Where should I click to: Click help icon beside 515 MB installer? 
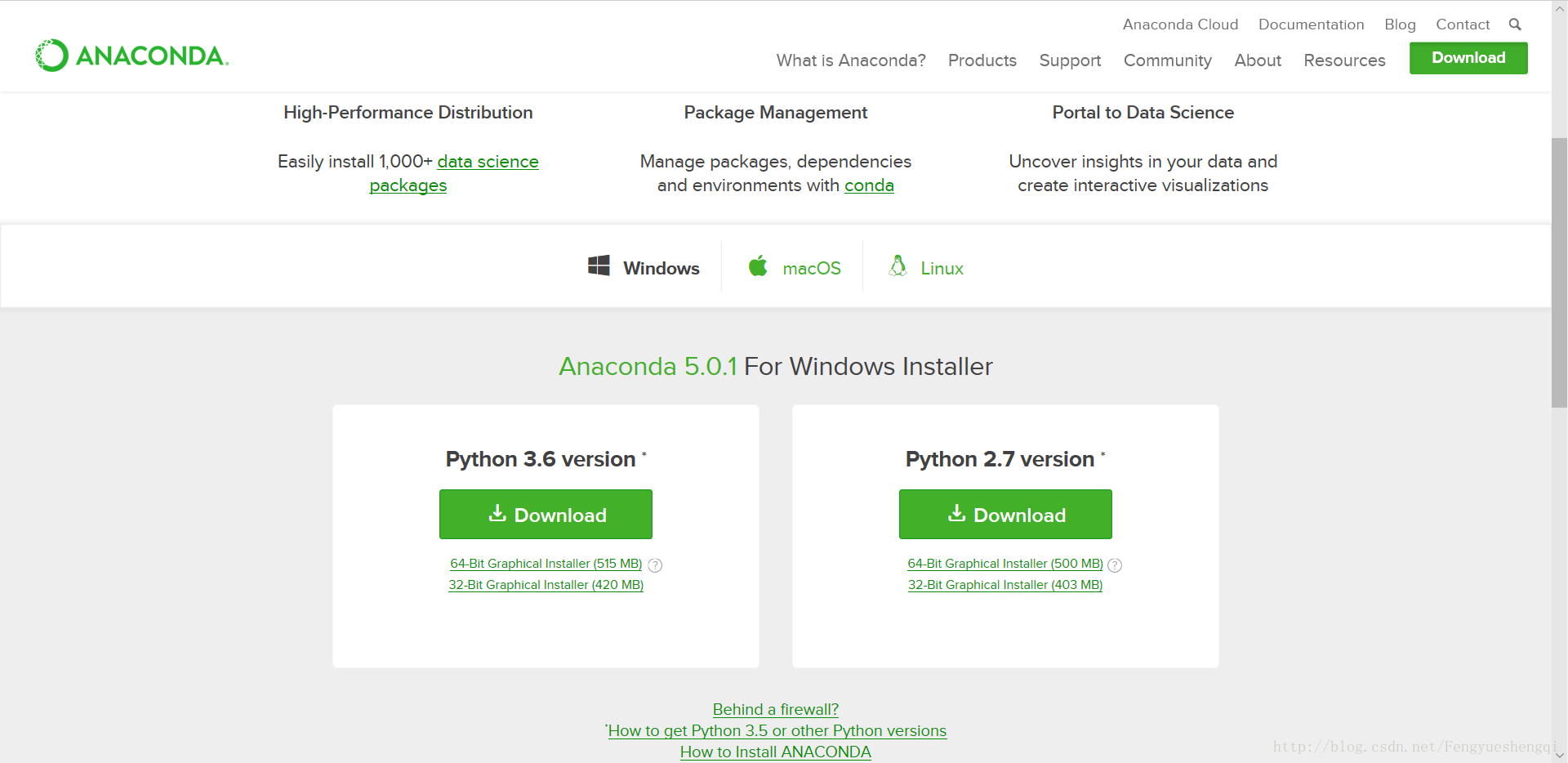point(655,565)
